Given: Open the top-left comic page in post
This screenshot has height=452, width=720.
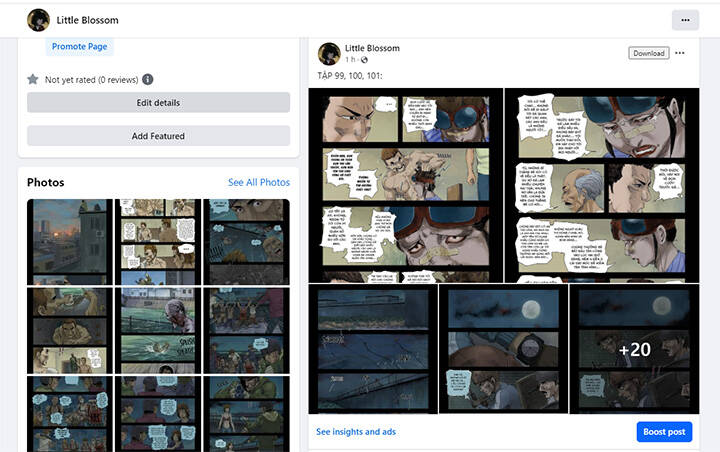Looking at the screenshot, I should point(405,185).
